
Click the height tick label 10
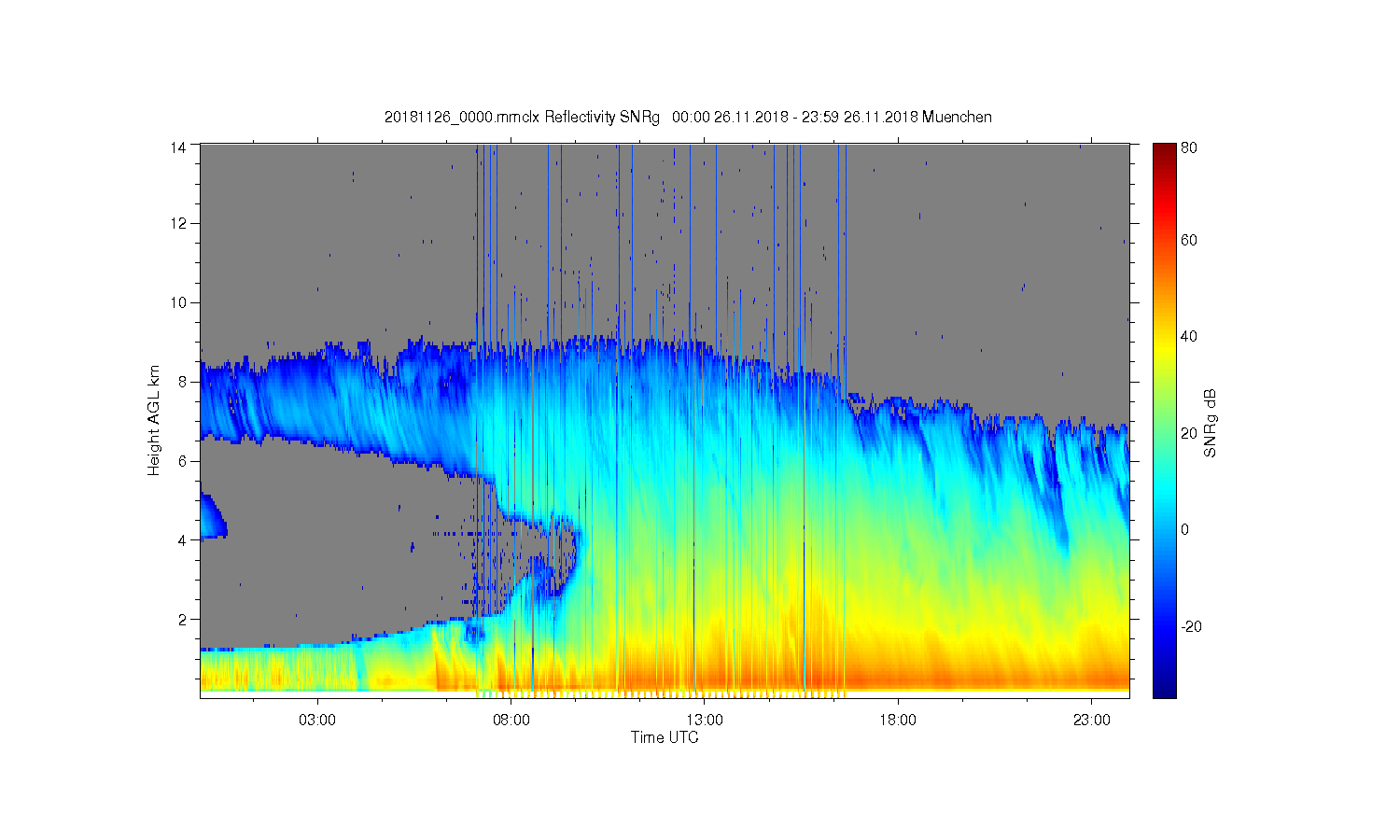pyautogui.click(x=179, y=302)
